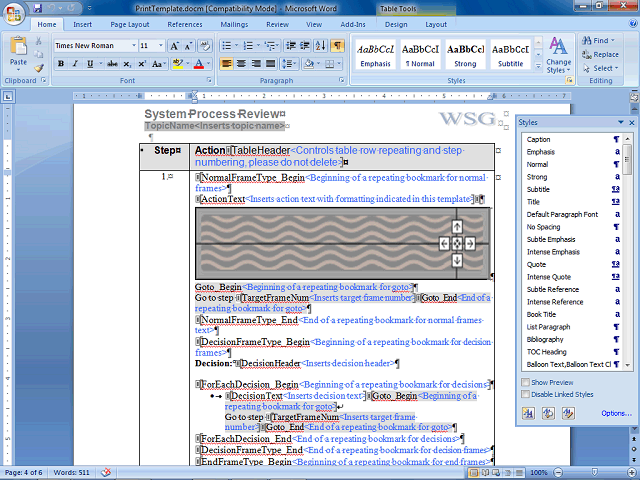Switch to Print Layout view in status bar

(473, 473)
